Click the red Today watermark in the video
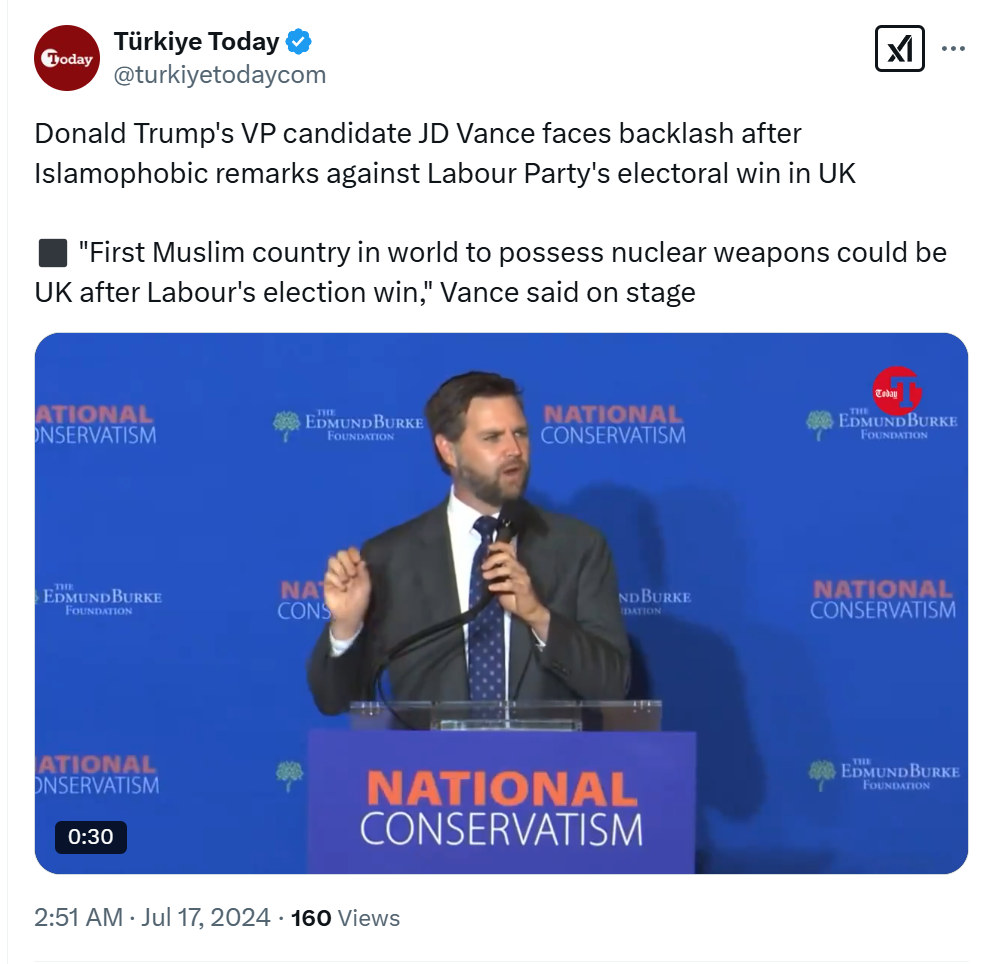The image size is (984, 964). 897,391
